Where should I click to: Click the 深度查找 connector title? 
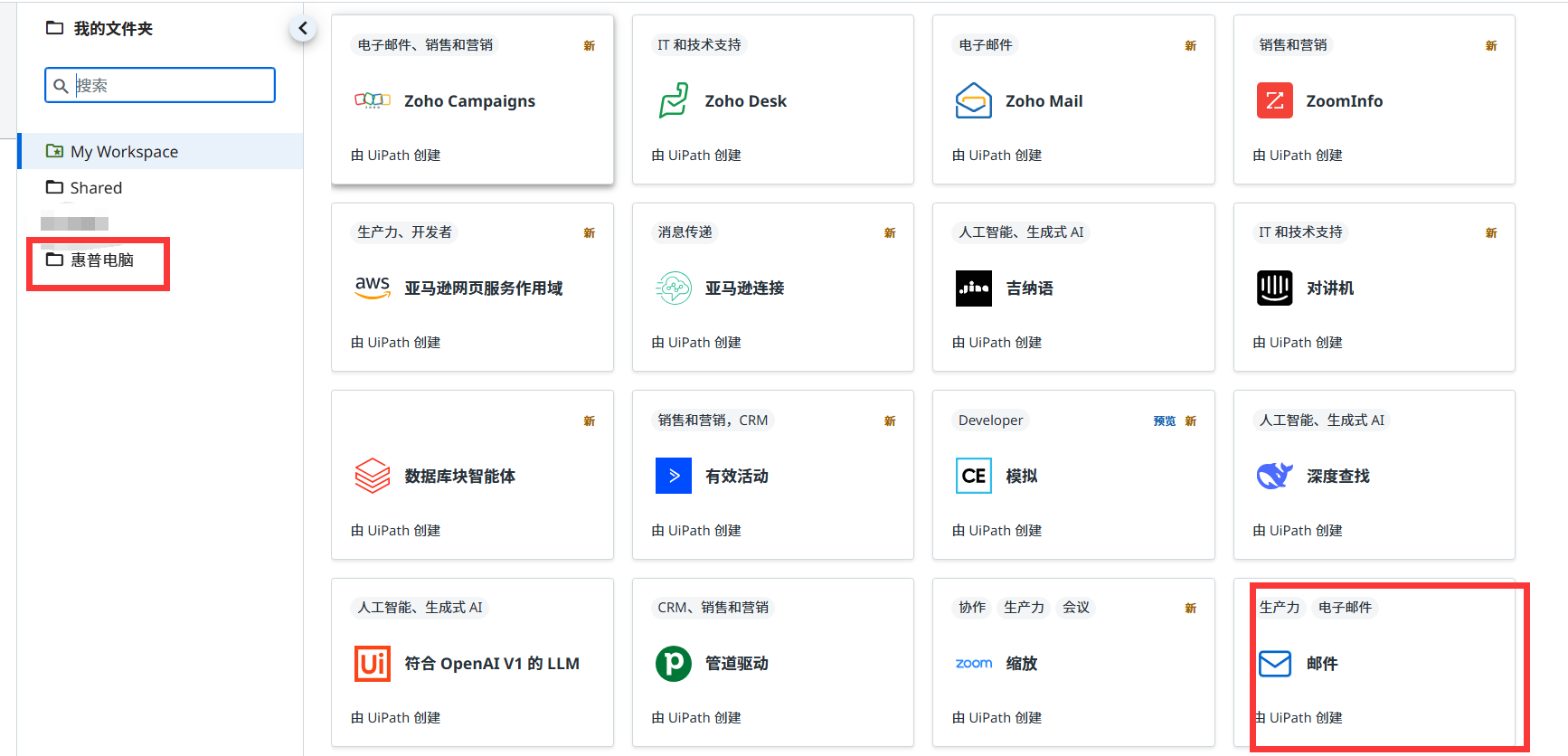(x=1338, y=477)
